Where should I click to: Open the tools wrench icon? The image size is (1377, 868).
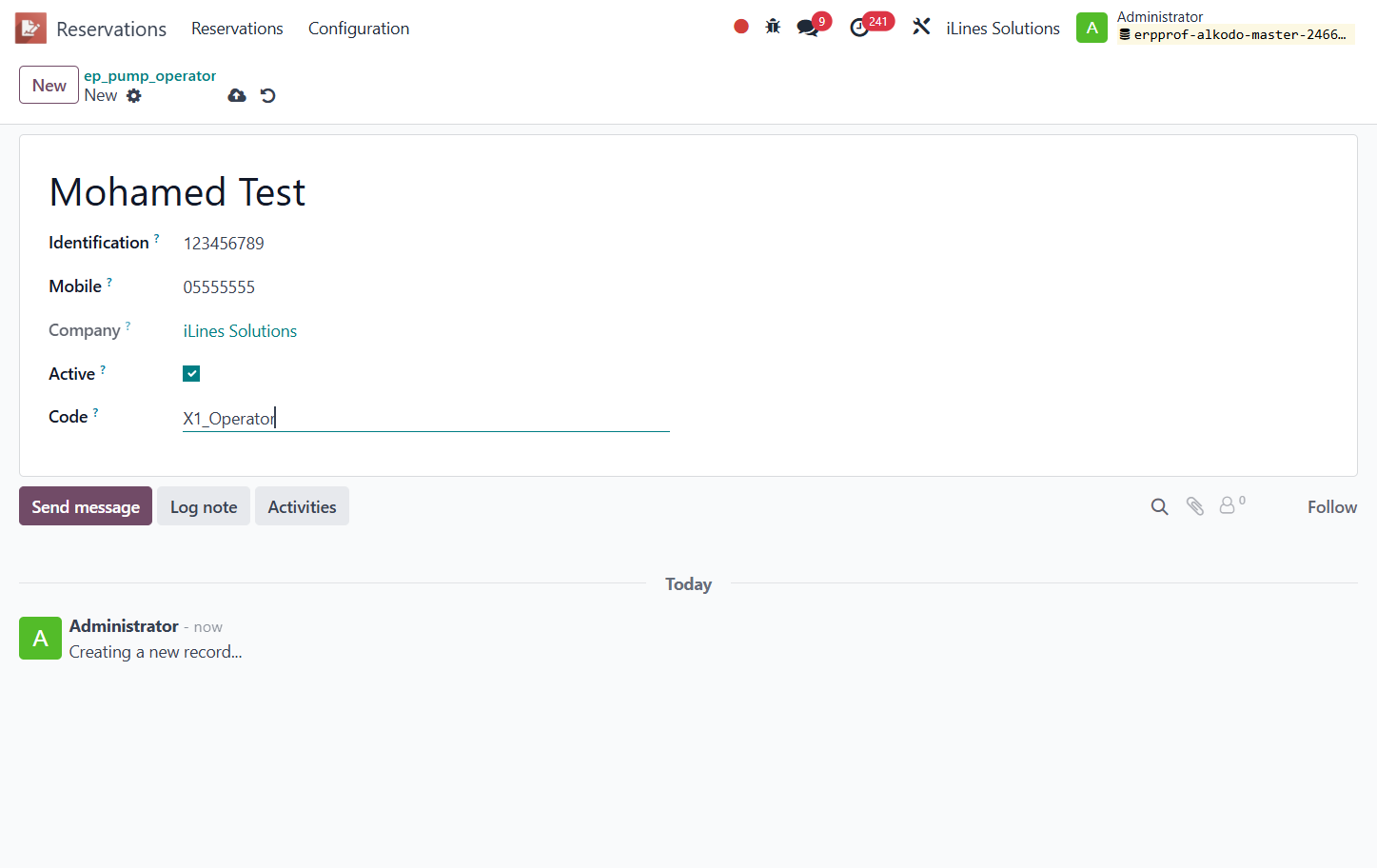921,27
